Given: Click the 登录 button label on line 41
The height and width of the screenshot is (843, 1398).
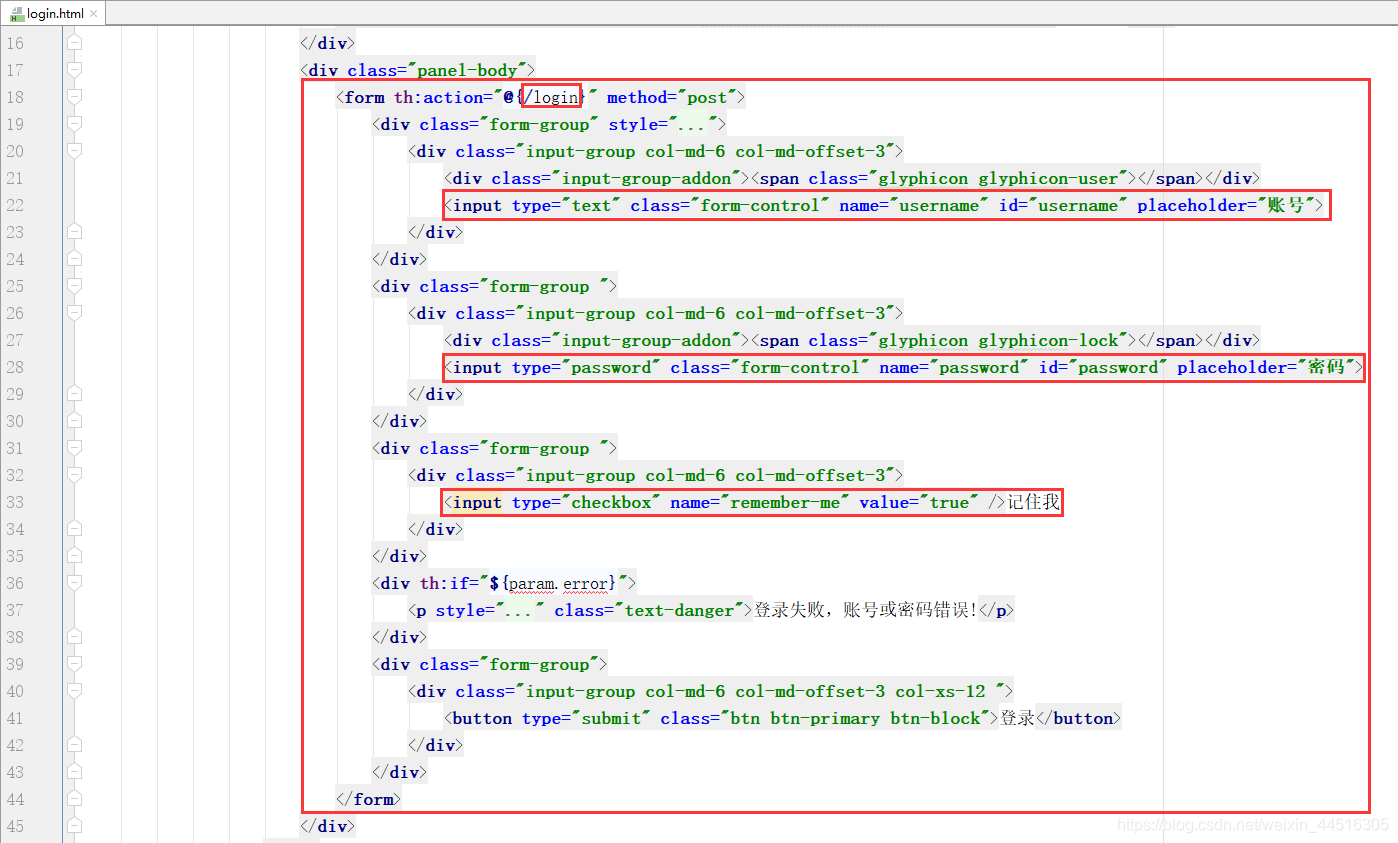Looking at the screenshot, I should coord(1018,718).
